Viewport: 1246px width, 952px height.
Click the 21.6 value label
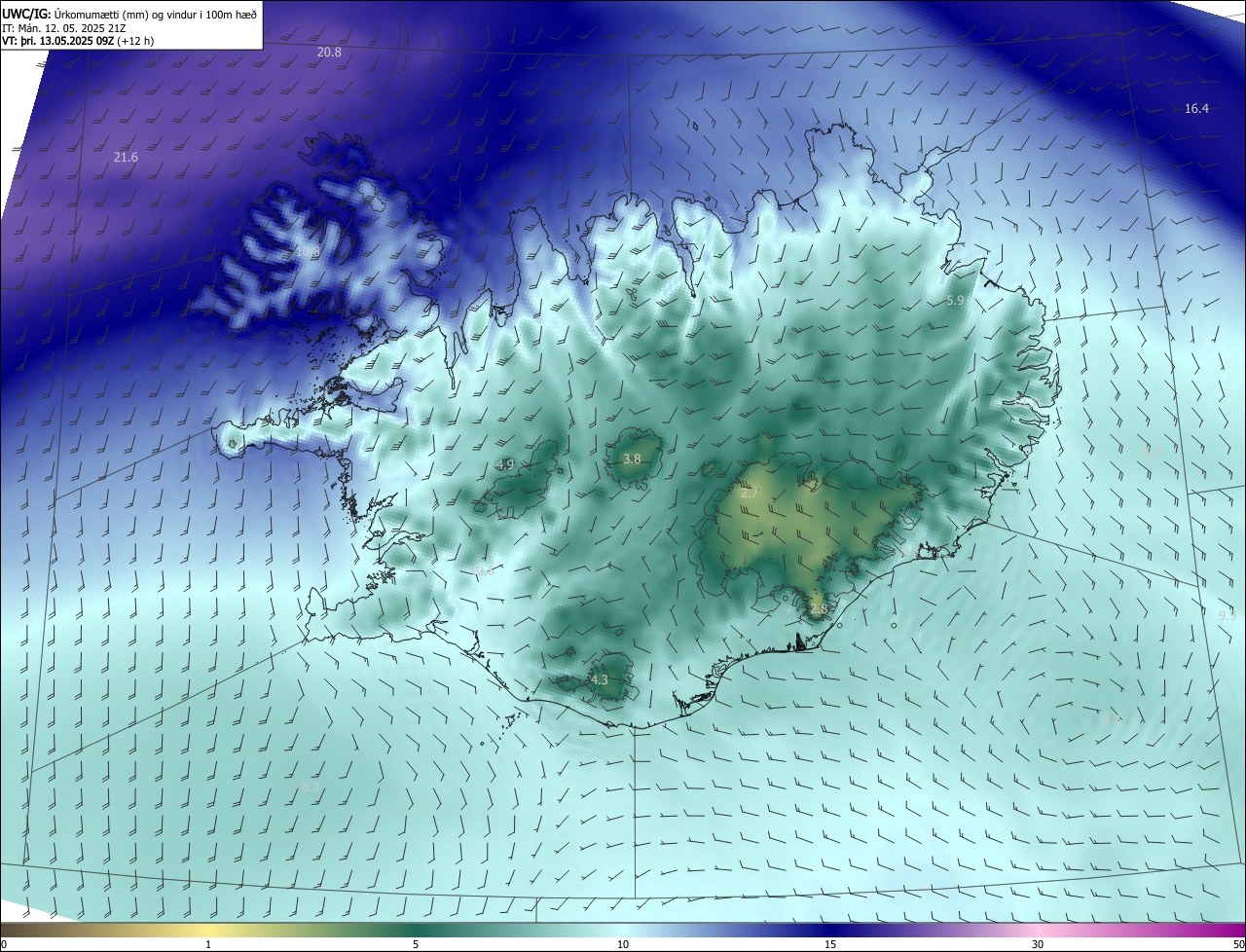(126, 157)
